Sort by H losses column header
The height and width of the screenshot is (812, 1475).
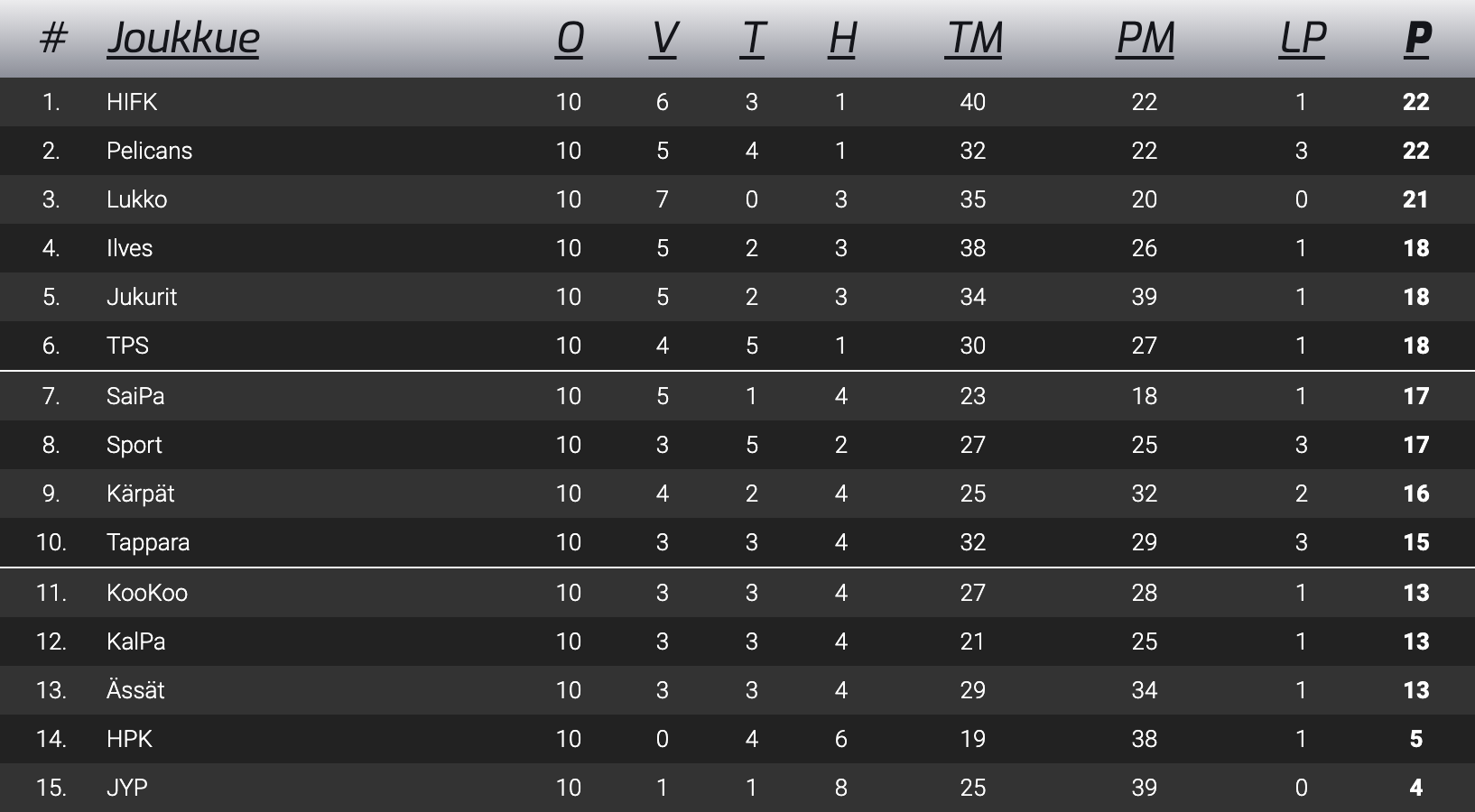point(841,38)
